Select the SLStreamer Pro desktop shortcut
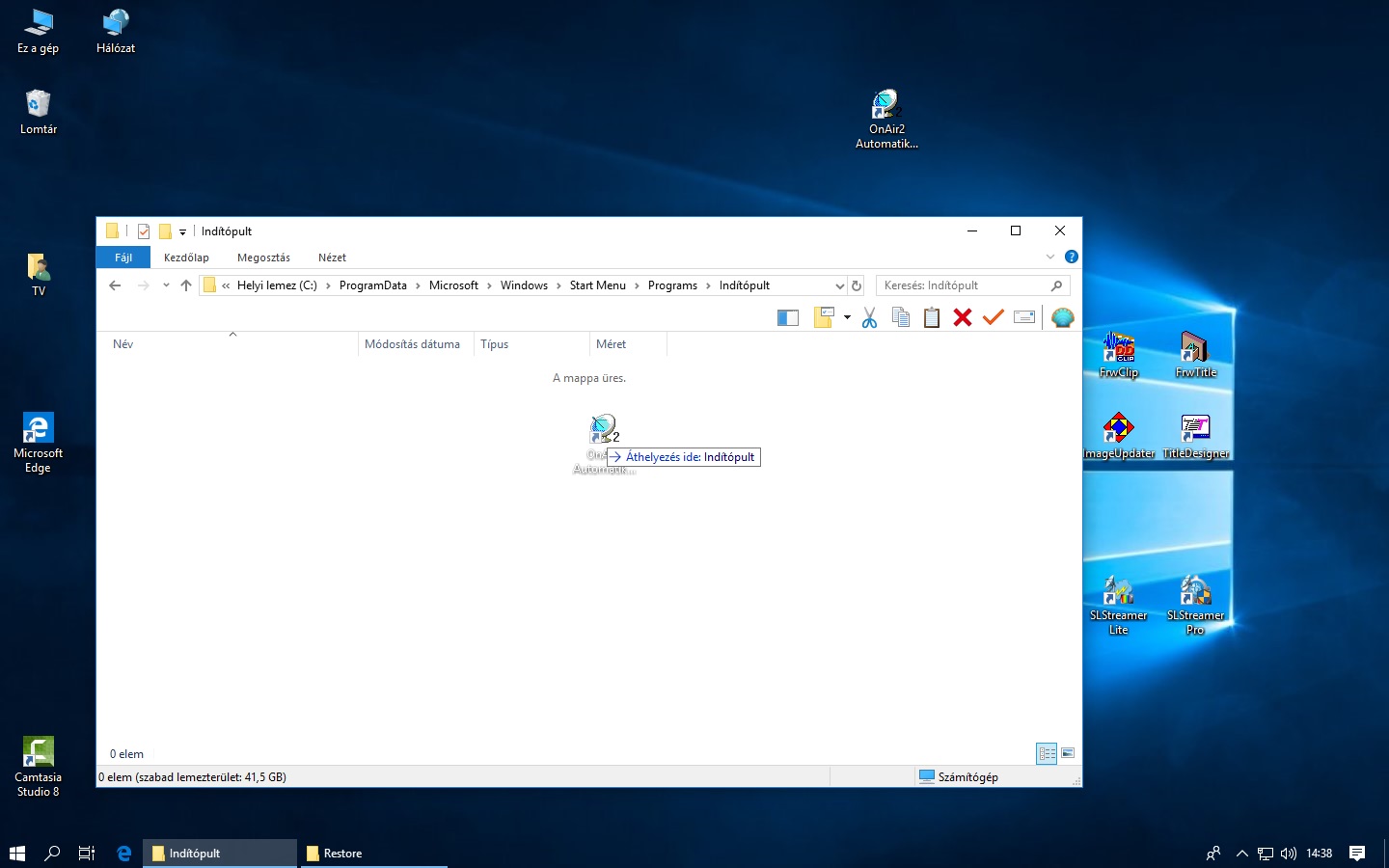This screenshot has height=868, width=1389. coord(1196,606)
